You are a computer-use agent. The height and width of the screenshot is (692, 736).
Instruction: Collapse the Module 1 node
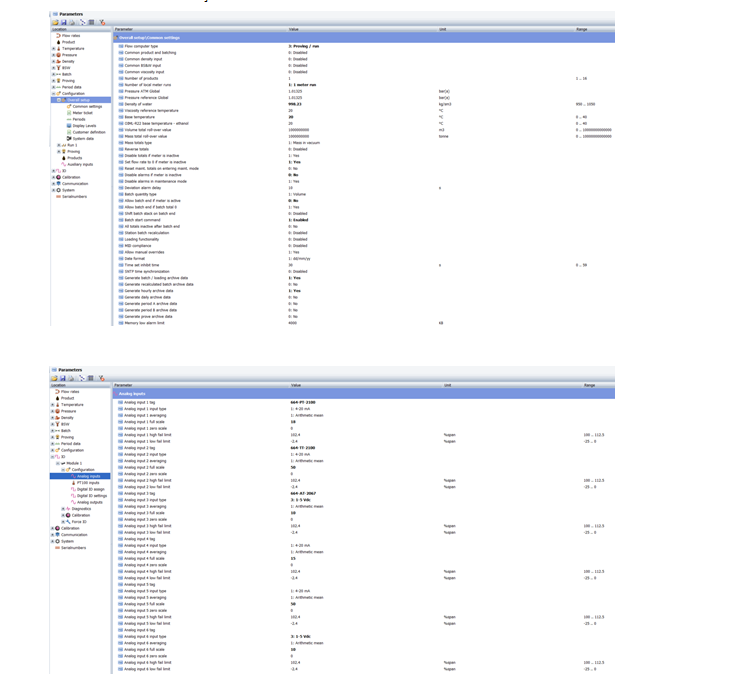coord(57,463)
